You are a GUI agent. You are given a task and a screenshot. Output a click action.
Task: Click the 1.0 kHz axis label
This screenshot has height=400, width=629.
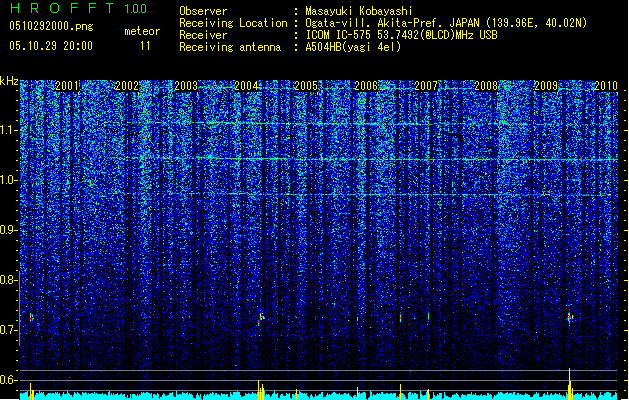pos(9,180)
